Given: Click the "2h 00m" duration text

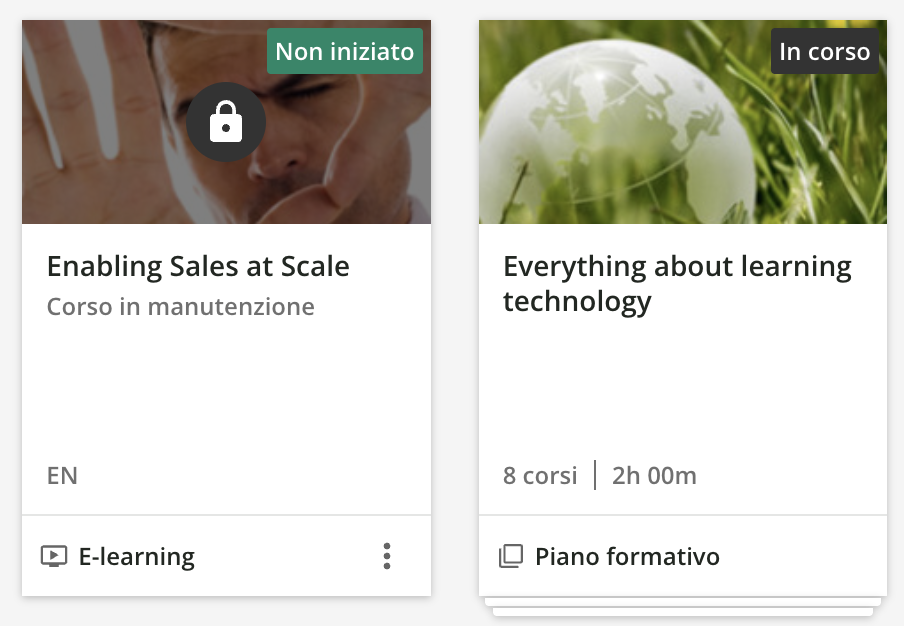Looking at the screenshot, I should pyautogui.click(x=654, y=475).
